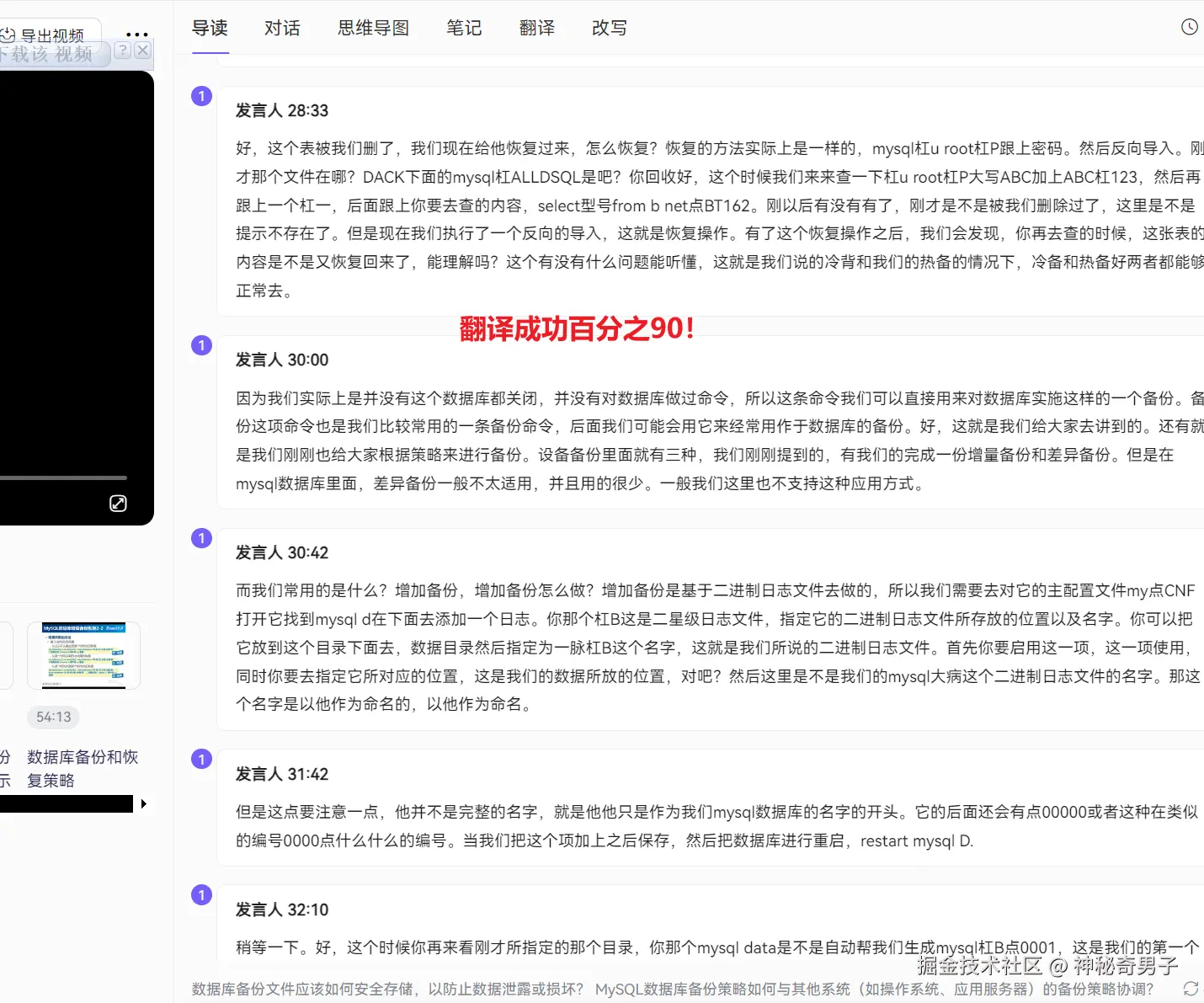Click speaker avatar at 发言人 30:00
The image size is (1204, 1003).
[x=202, y=345]
